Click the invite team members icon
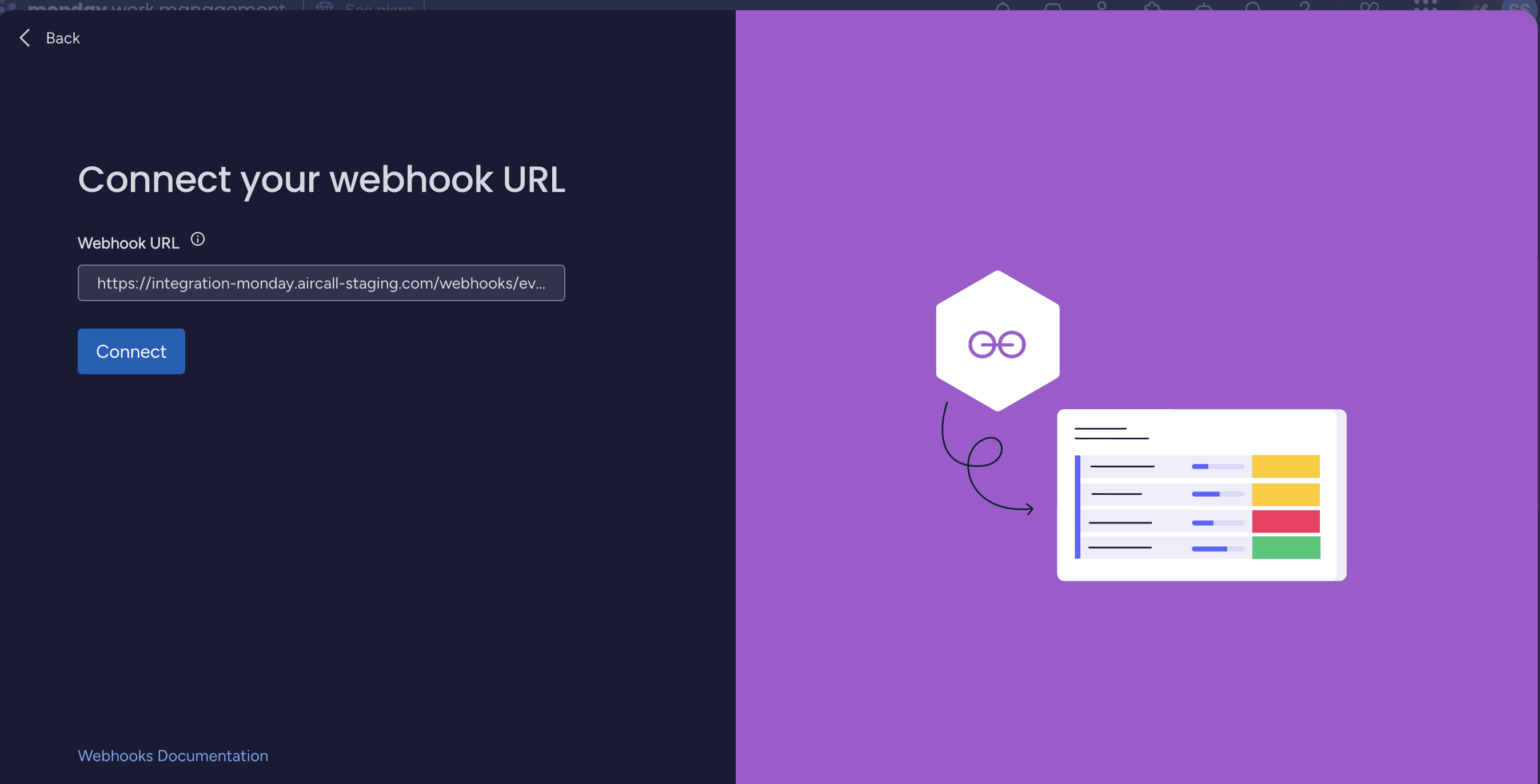The image size is (1540, 784). (x=1103, y=9)
